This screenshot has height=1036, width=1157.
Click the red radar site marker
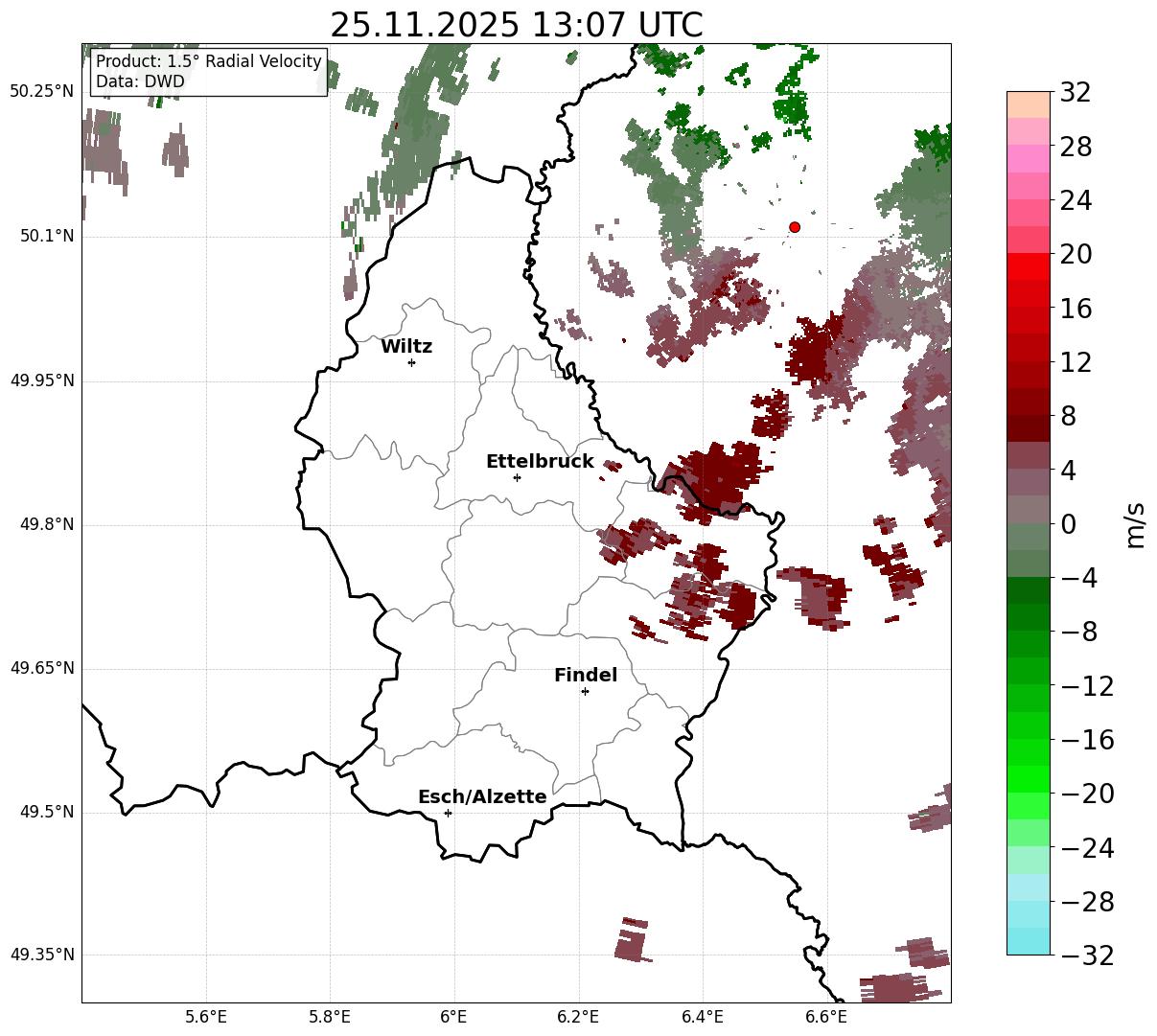click(x=795, y=227)
